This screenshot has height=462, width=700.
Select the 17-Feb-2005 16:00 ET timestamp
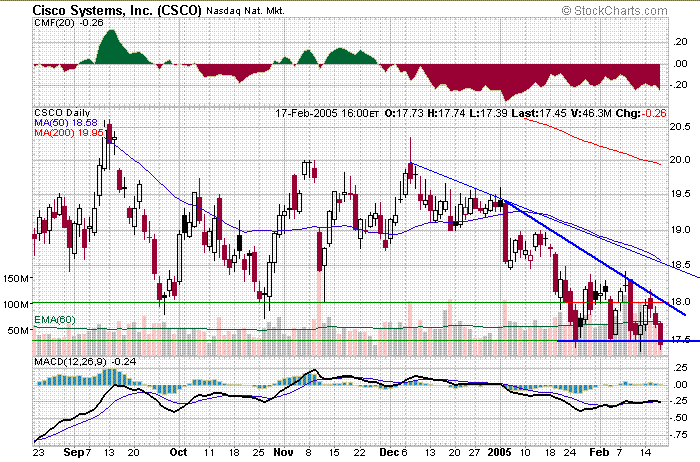327,113
